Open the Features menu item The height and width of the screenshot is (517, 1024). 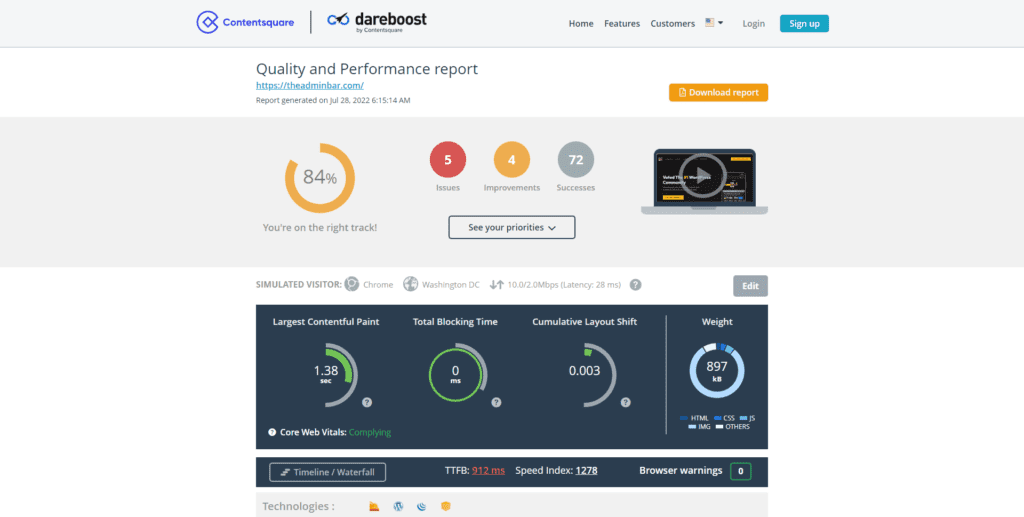click(x=622, y=24)
